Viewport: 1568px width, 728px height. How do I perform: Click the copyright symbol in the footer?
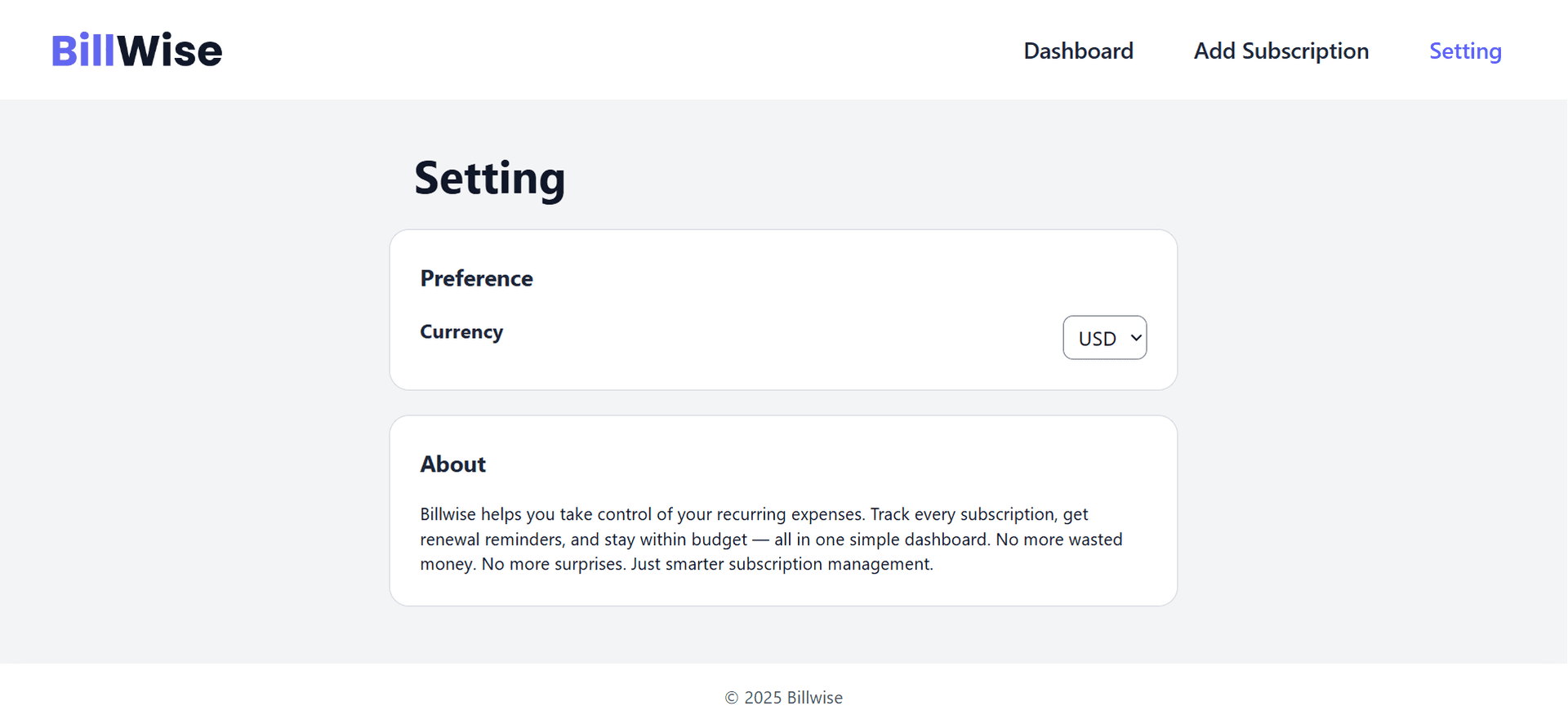click(732, 698)
